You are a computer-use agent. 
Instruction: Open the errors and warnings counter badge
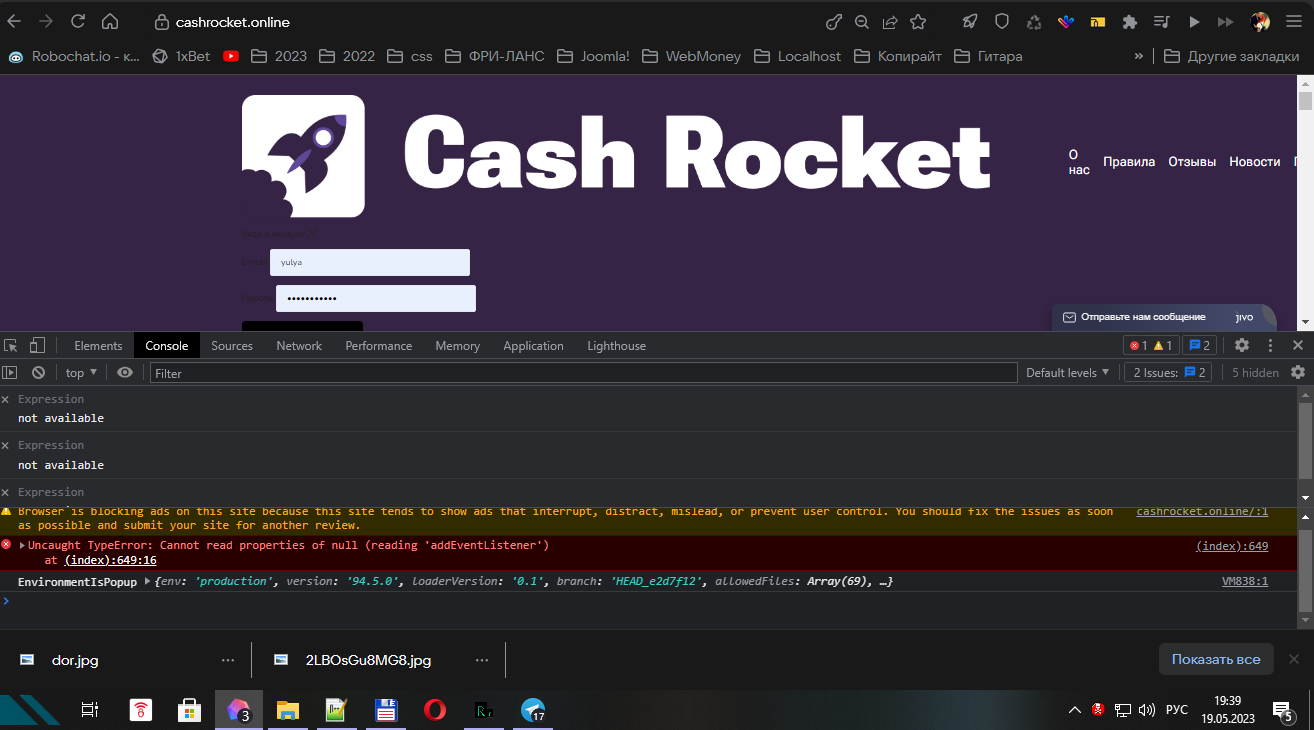coord(1151,345)
